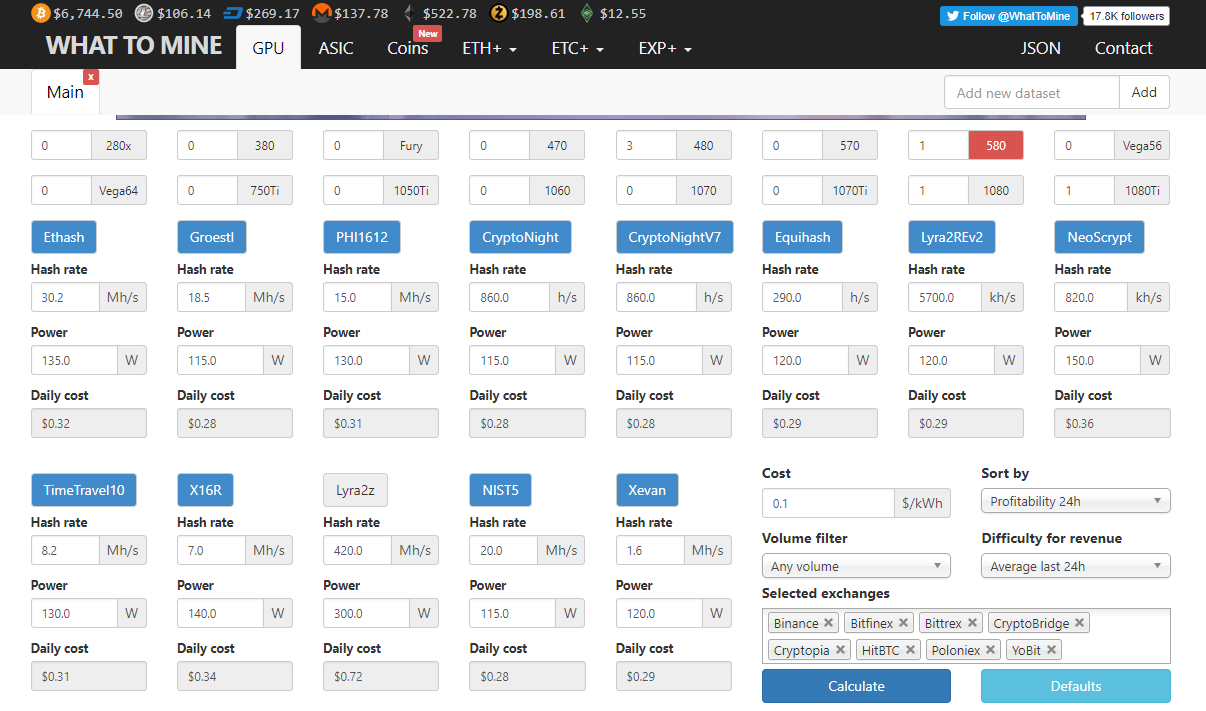This screenshot has height=711, width=1206.
Task: Remove Bitfinex from selected exchanges
Action: tap(903, 623)
